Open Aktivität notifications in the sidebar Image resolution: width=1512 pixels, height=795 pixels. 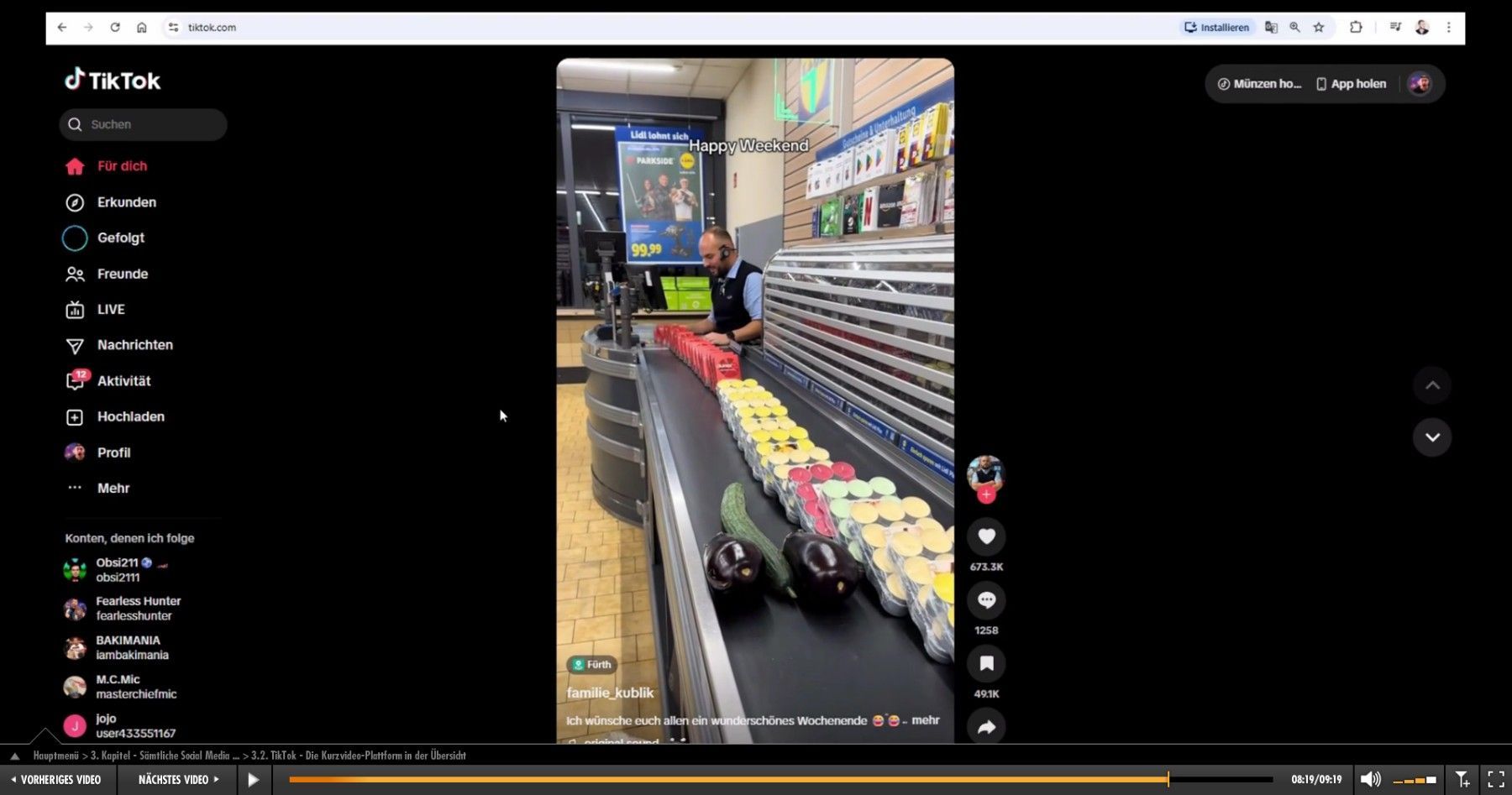[x=123, y=381]
